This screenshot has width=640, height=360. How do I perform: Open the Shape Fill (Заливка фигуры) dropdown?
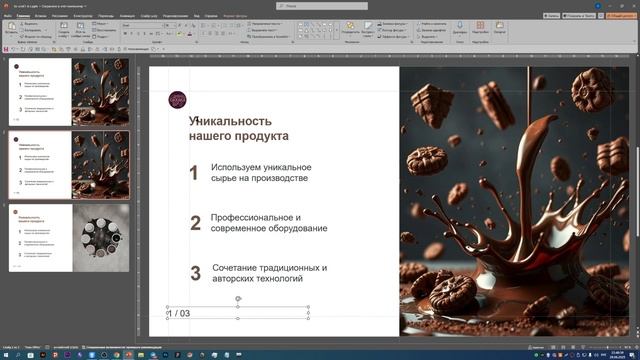tap(392, 24)
